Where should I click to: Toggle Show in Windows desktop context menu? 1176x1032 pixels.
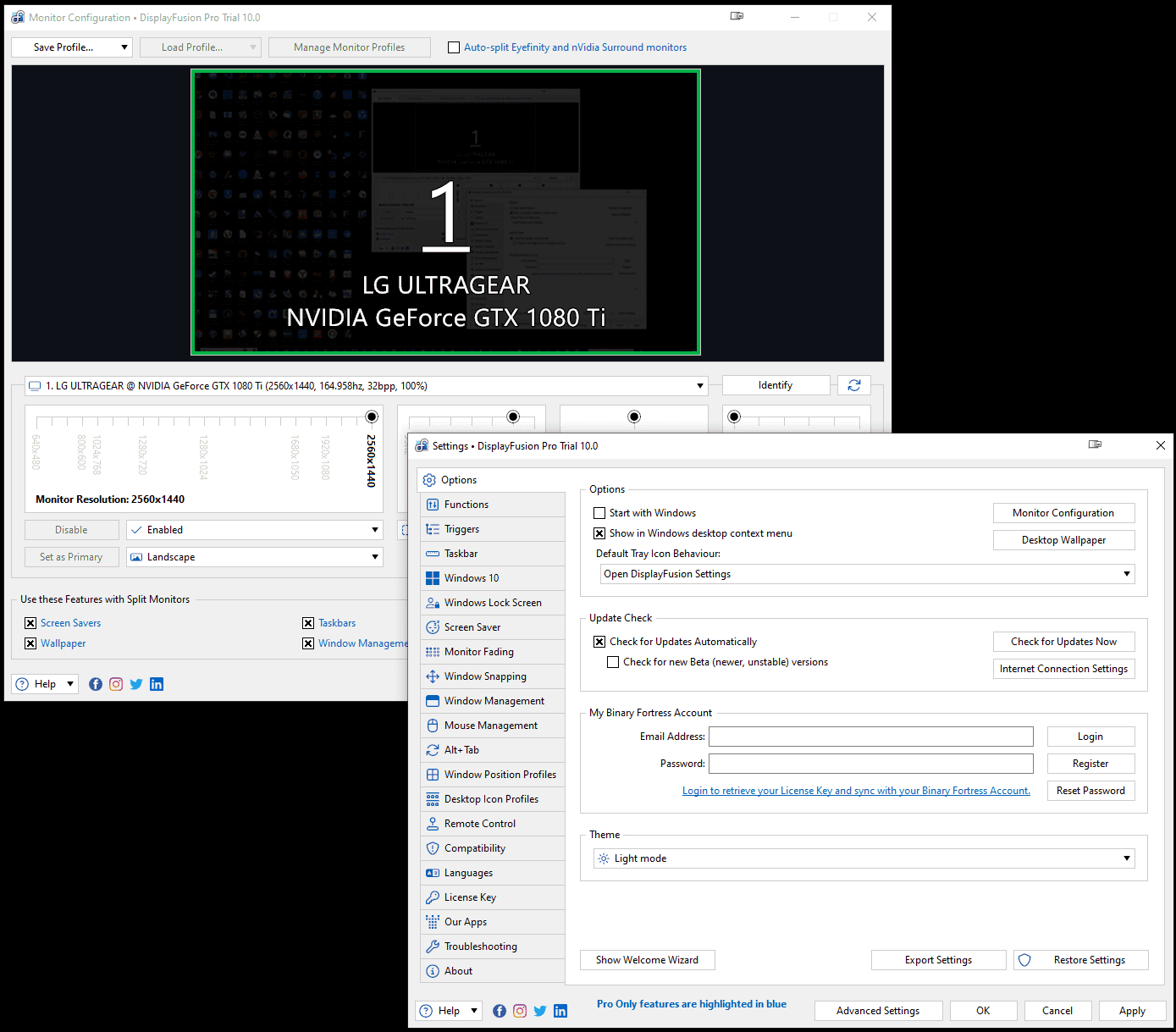point(599,533)
